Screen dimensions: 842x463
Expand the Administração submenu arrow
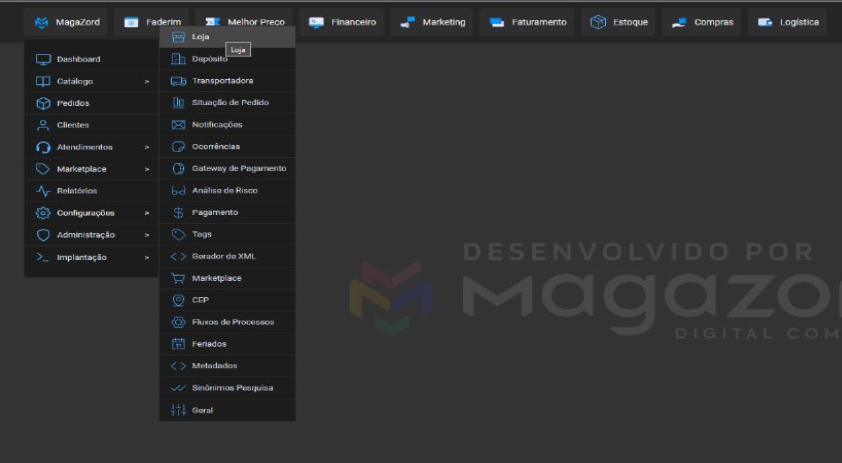(x=147, y=235)
